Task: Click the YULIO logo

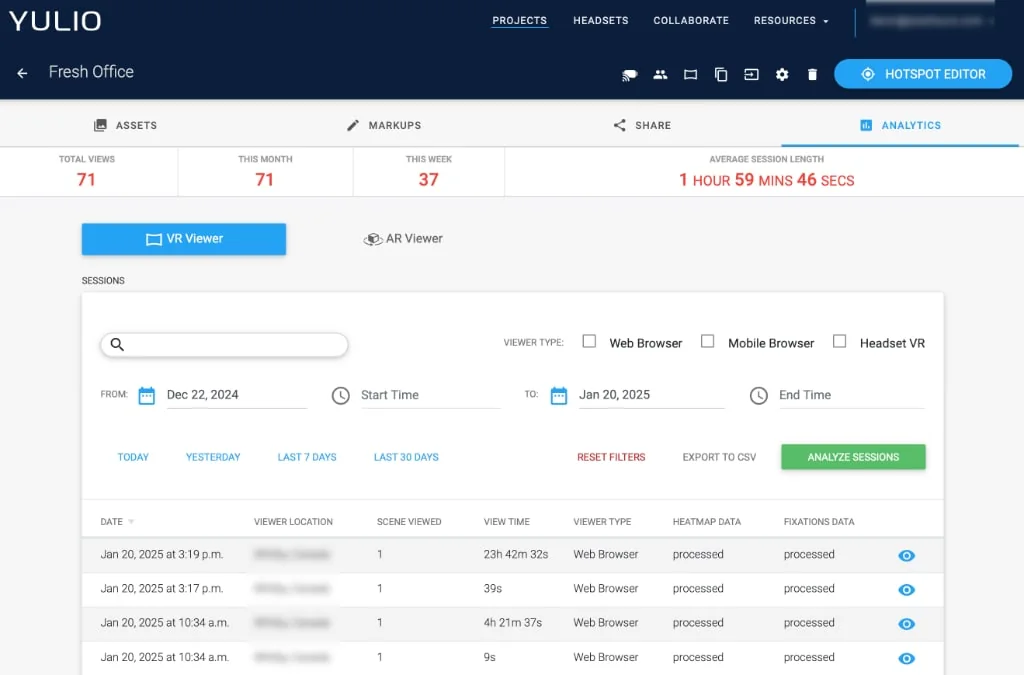Action: [x=56, y=21]
